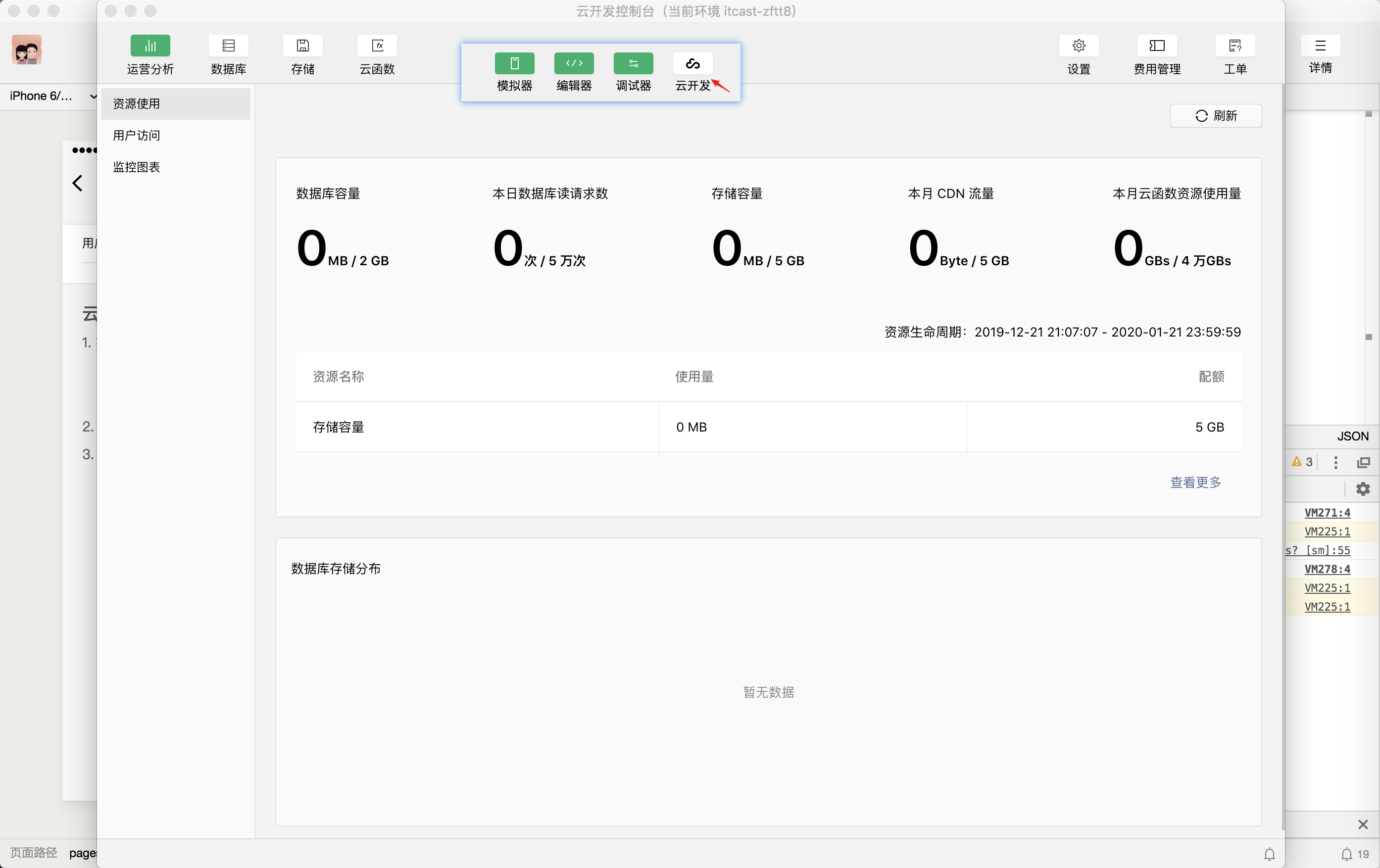Click the console window vertical scrollbar
Image resolution: width=1380 pixels, height=868 pixels.
[x=1283, y=457]
